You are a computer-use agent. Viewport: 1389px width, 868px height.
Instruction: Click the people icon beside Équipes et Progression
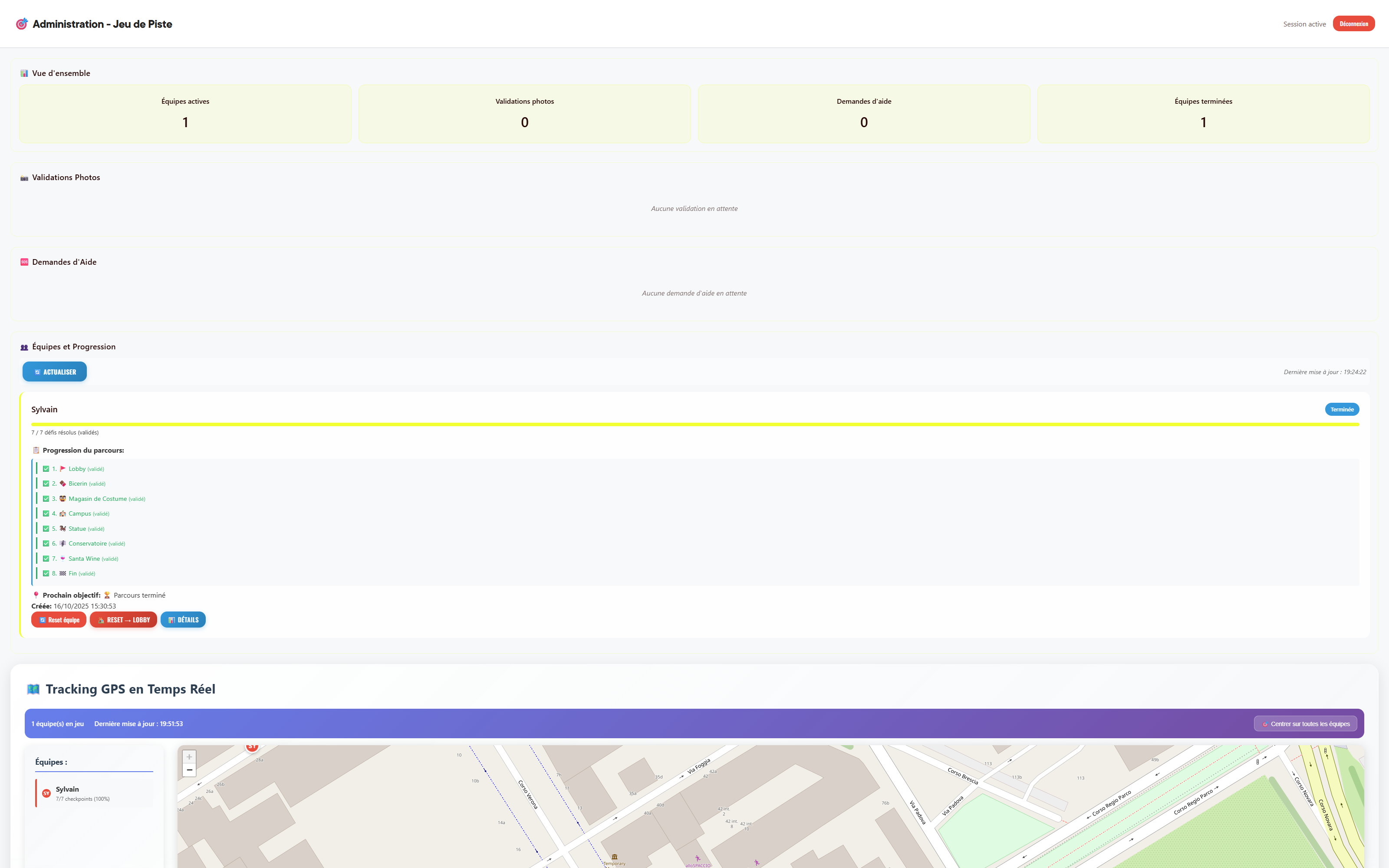pos(23,347)
